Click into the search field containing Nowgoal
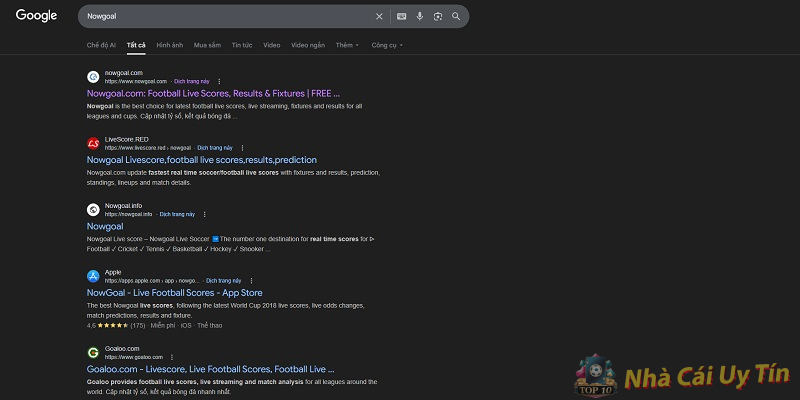The image size is (800, 400). tap(220, 16)
